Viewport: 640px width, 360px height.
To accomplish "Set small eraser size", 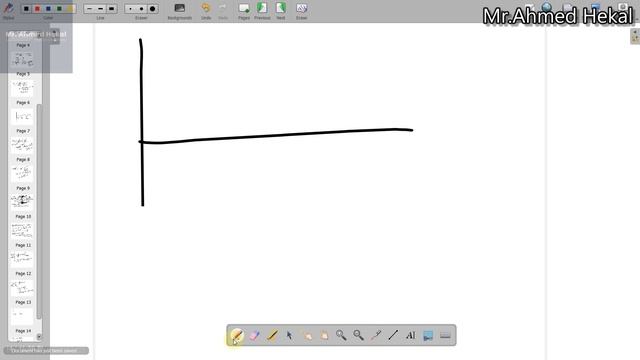I will pyautogui.click(x=130, y=9).
